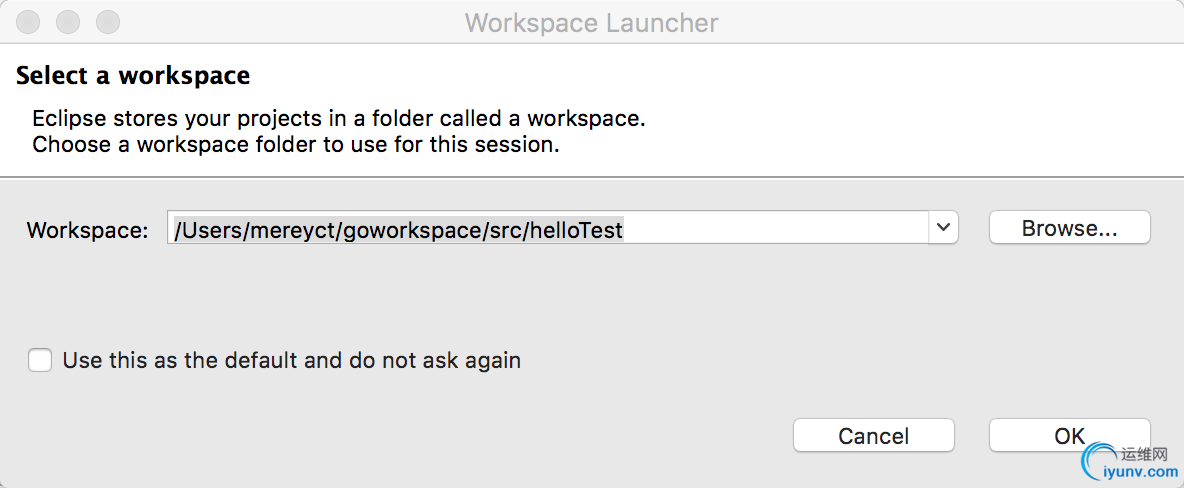
Task: Enable the default workspace checkbox
Action: pos(40,360)
